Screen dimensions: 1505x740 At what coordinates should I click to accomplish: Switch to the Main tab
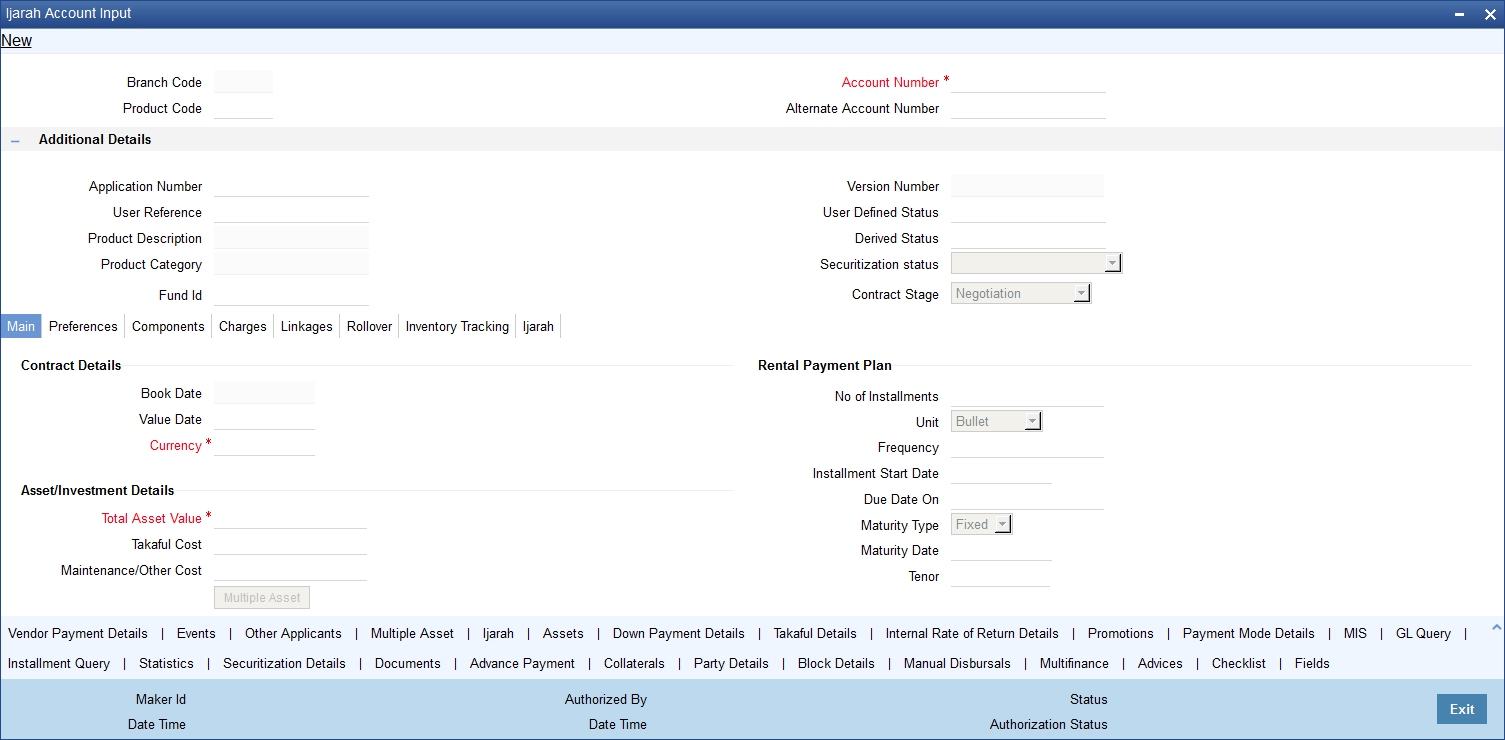pos(21,327)
